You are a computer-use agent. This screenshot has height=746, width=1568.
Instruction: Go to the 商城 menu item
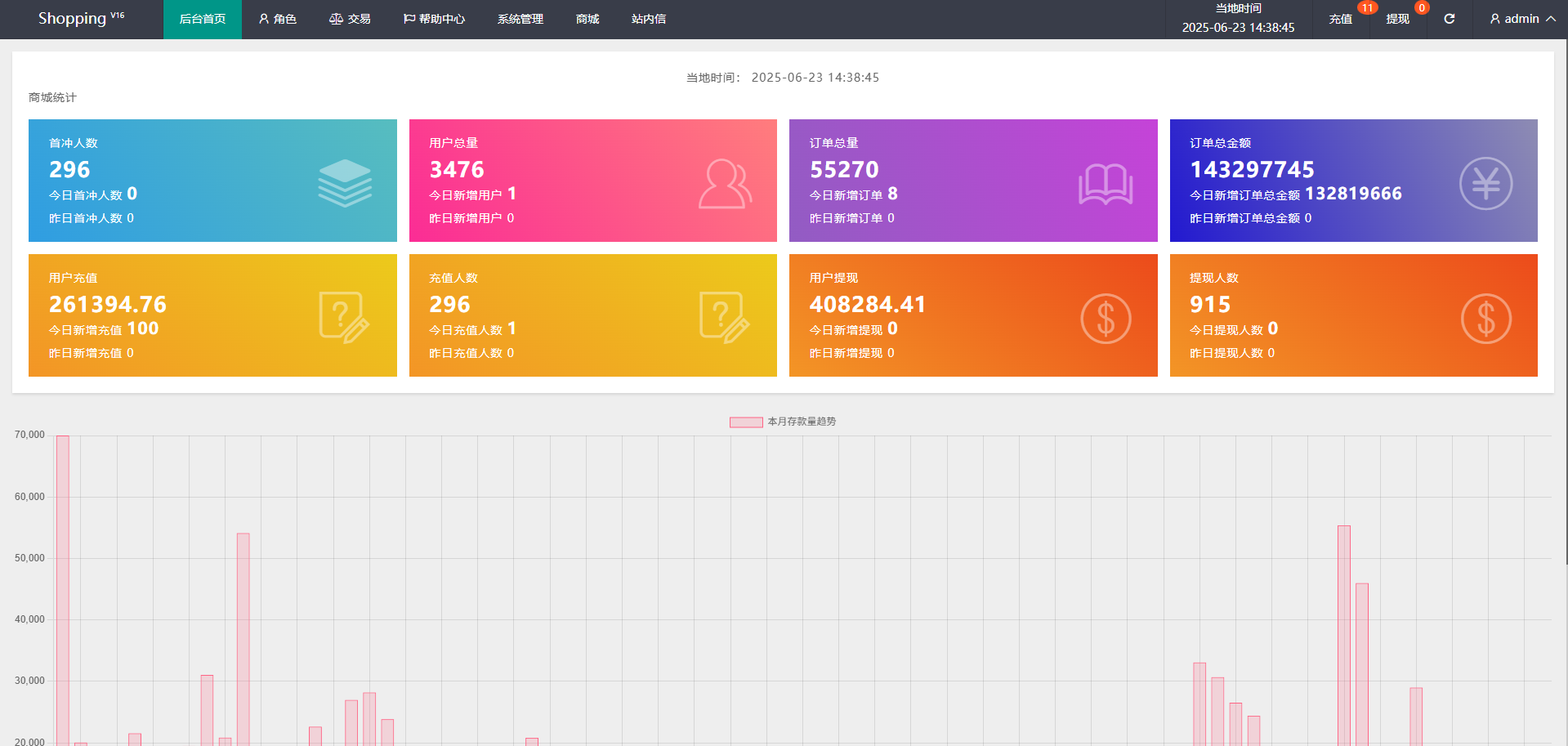(587, 19)
